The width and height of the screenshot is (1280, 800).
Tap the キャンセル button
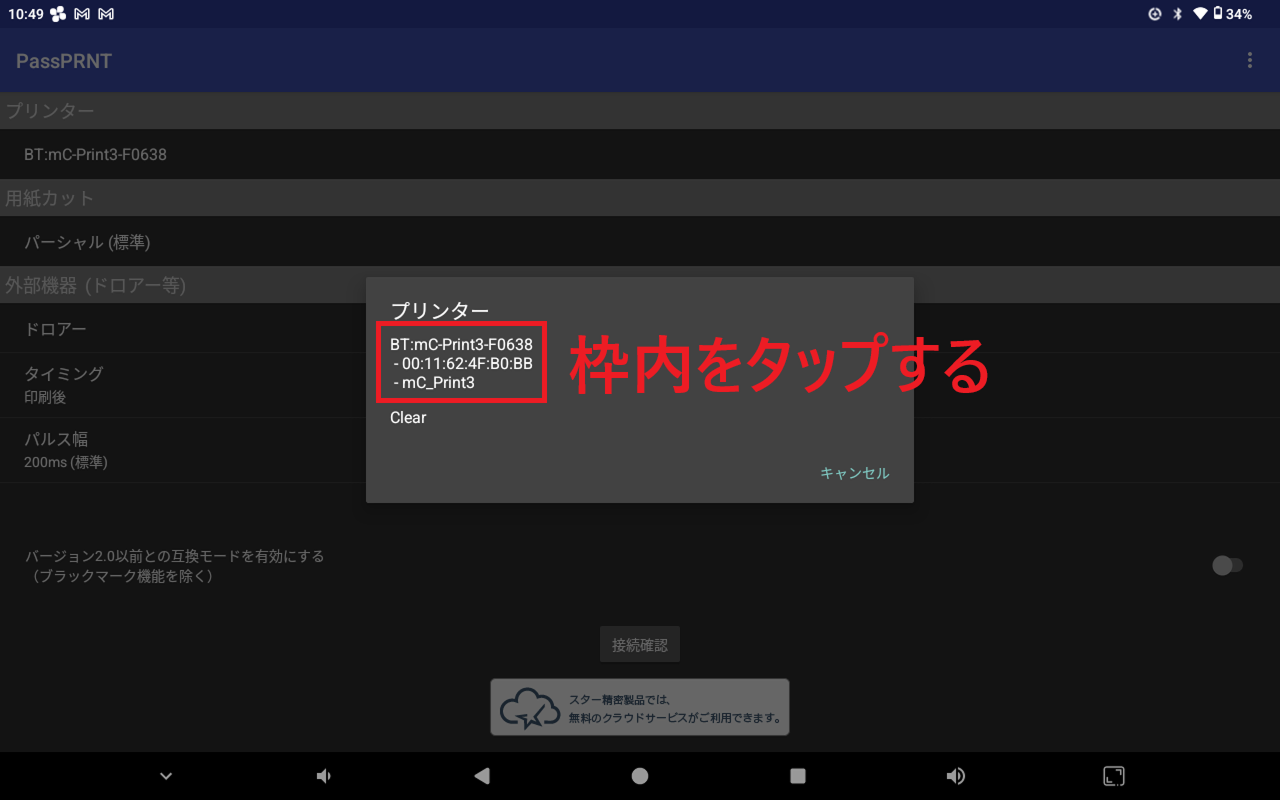pyautogui.click(x=854, y=473)
